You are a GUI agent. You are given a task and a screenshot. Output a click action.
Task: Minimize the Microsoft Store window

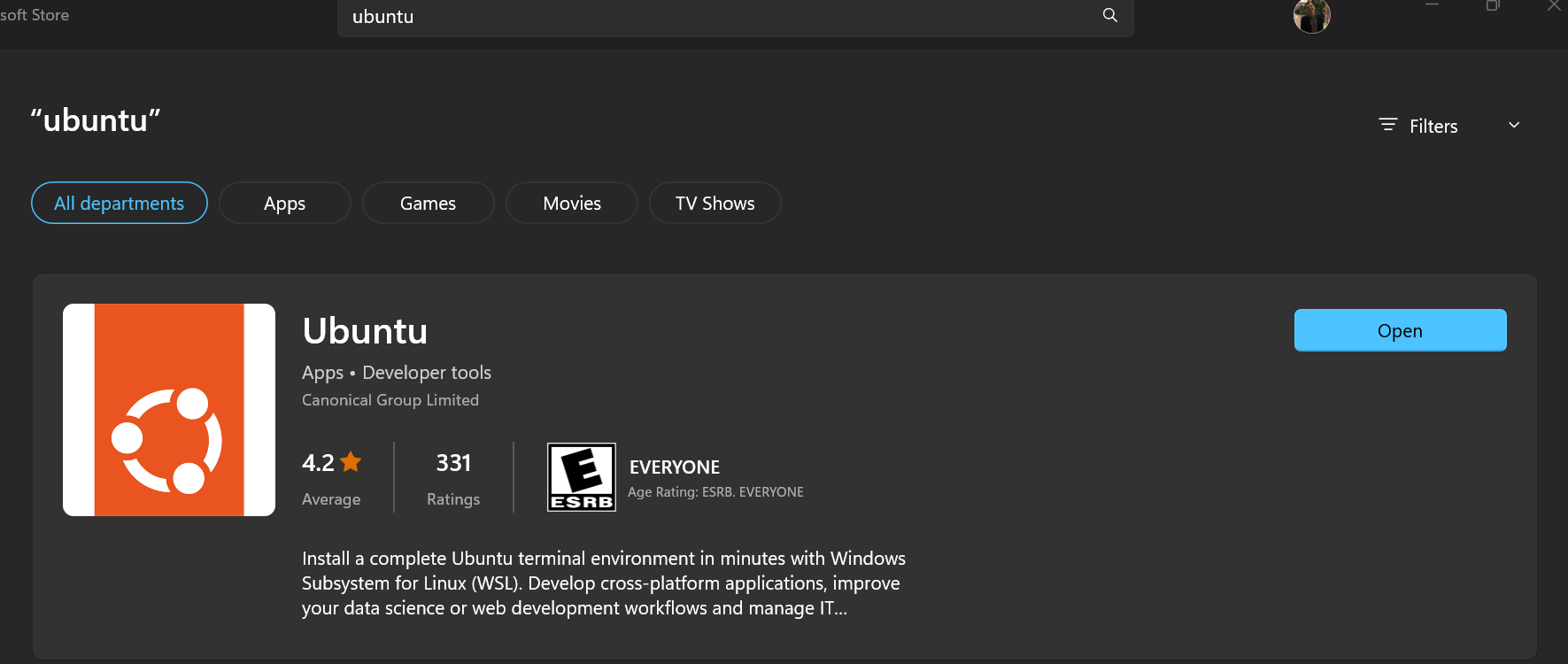coord(1432,5)
